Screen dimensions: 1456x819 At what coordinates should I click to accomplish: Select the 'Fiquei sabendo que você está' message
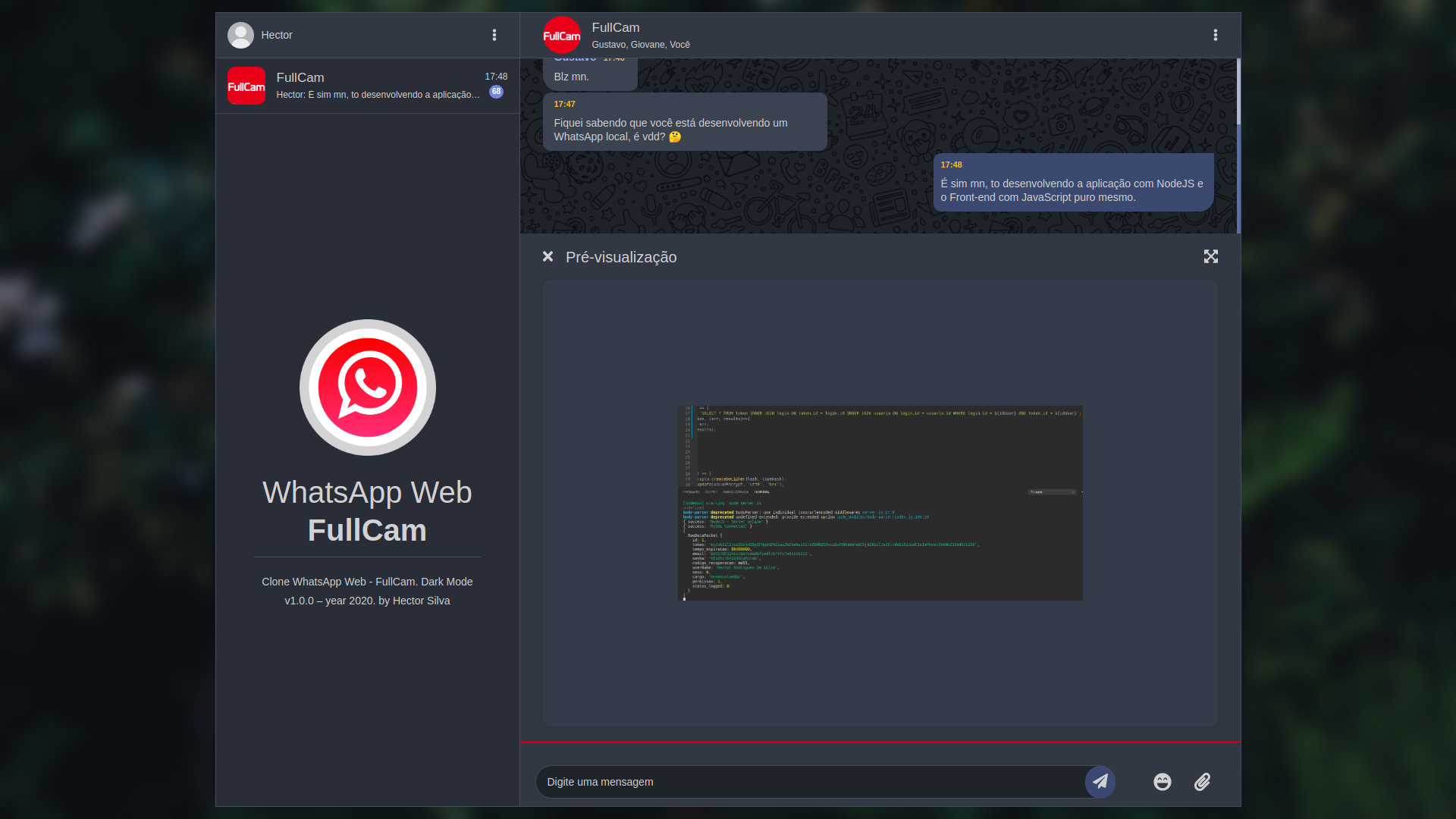click(685, 121)
